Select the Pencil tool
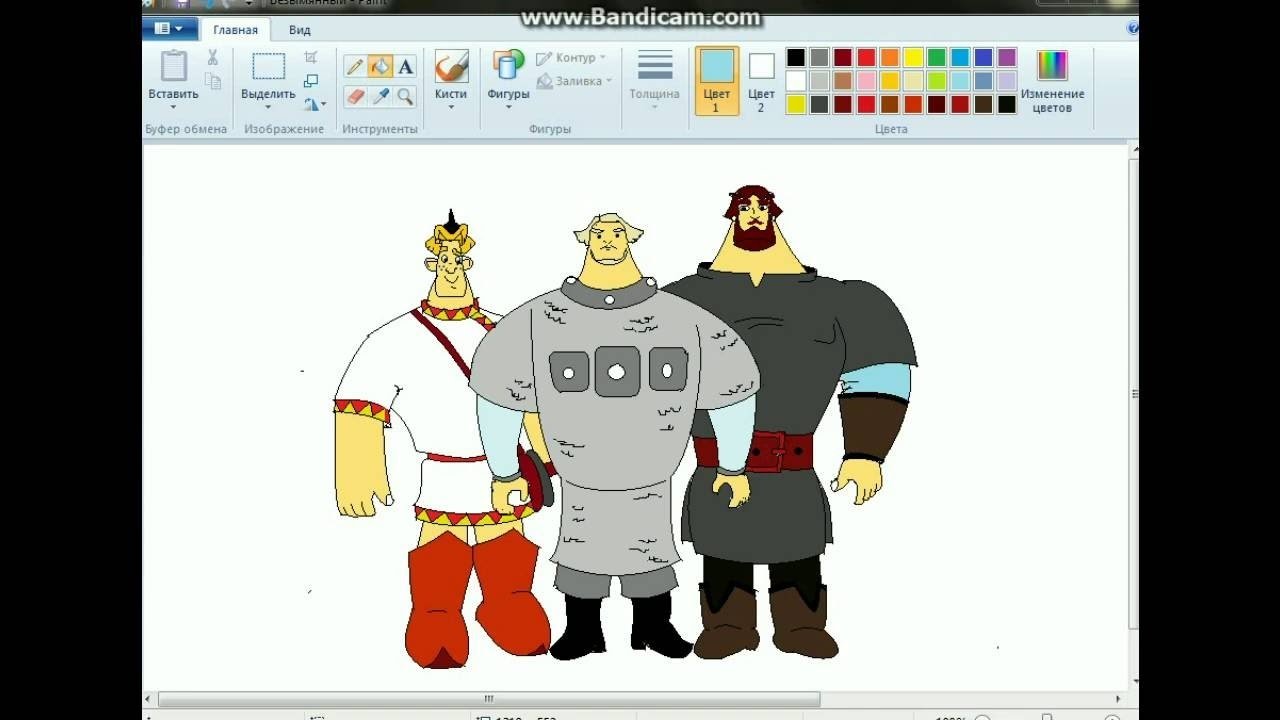 click(355, 67)
